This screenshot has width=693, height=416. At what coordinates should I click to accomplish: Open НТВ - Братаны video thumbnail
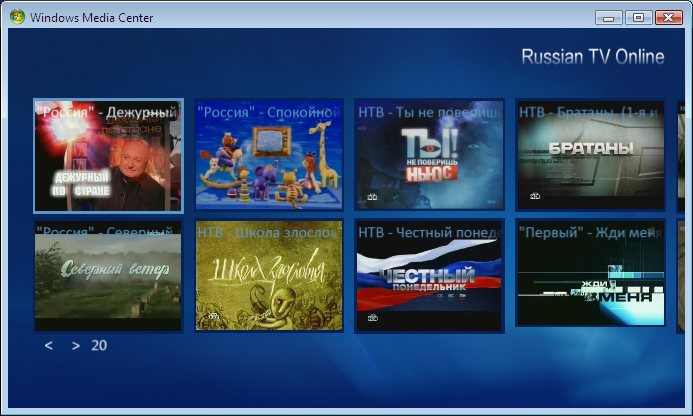coord(590,155)
